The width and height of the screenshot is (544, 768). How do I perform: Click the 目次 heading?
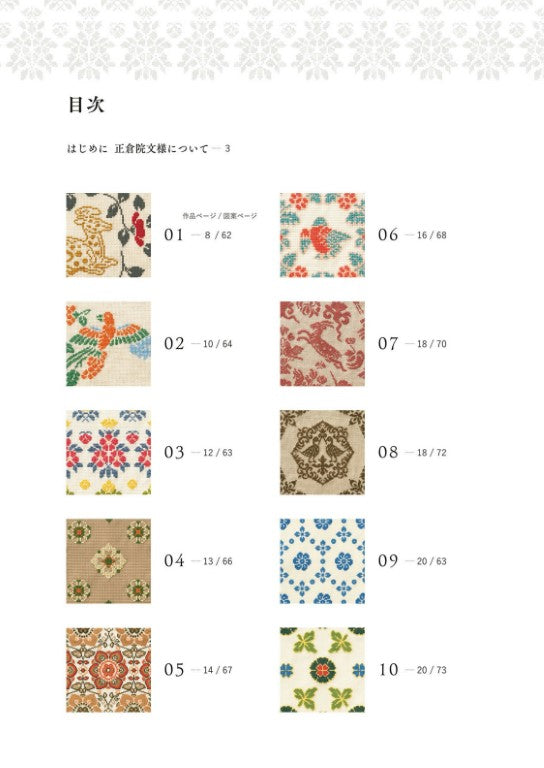[86, 105]
